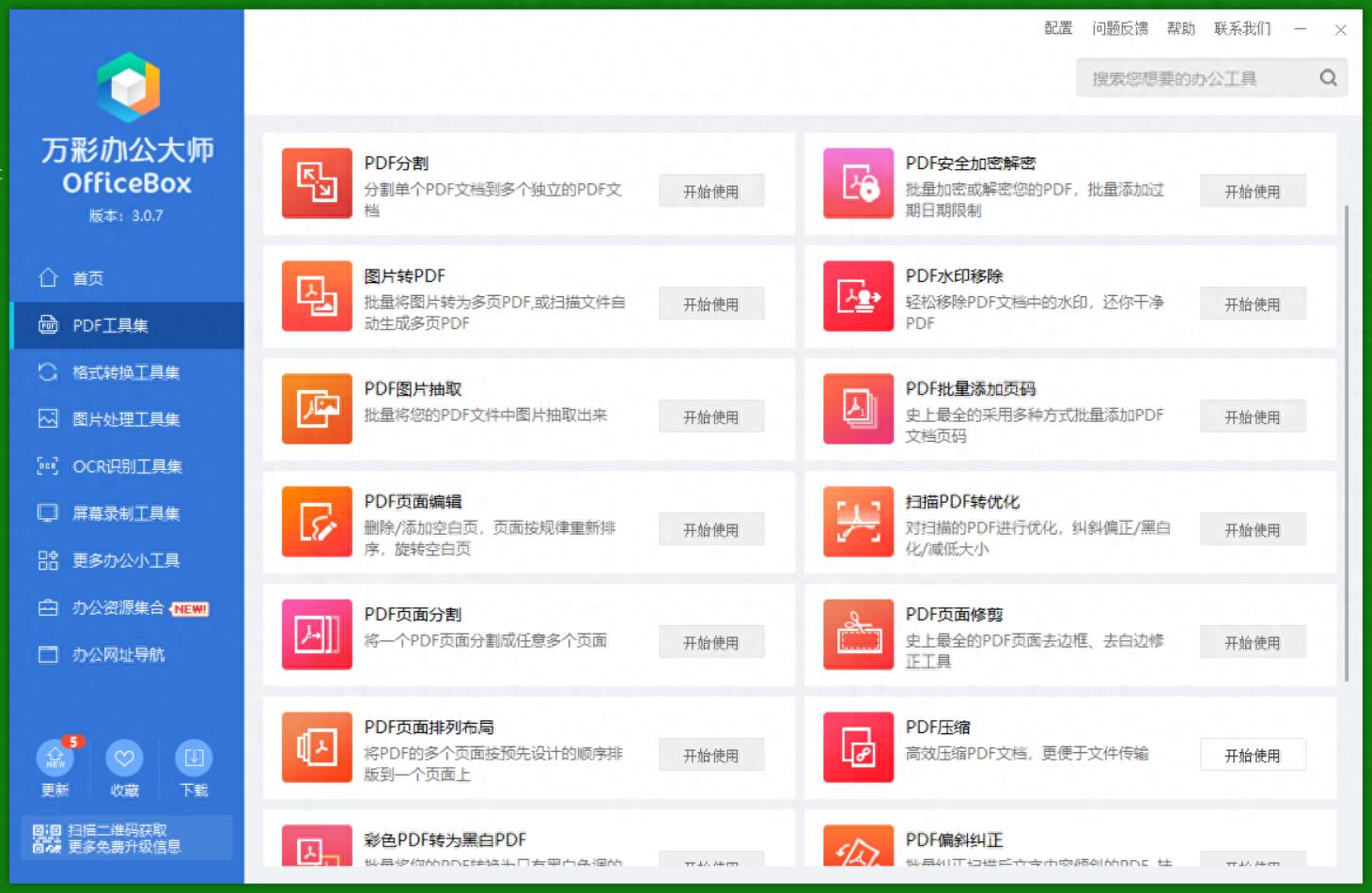
Task: Select the PDF批量添加页码 icon
Action: 858,409
